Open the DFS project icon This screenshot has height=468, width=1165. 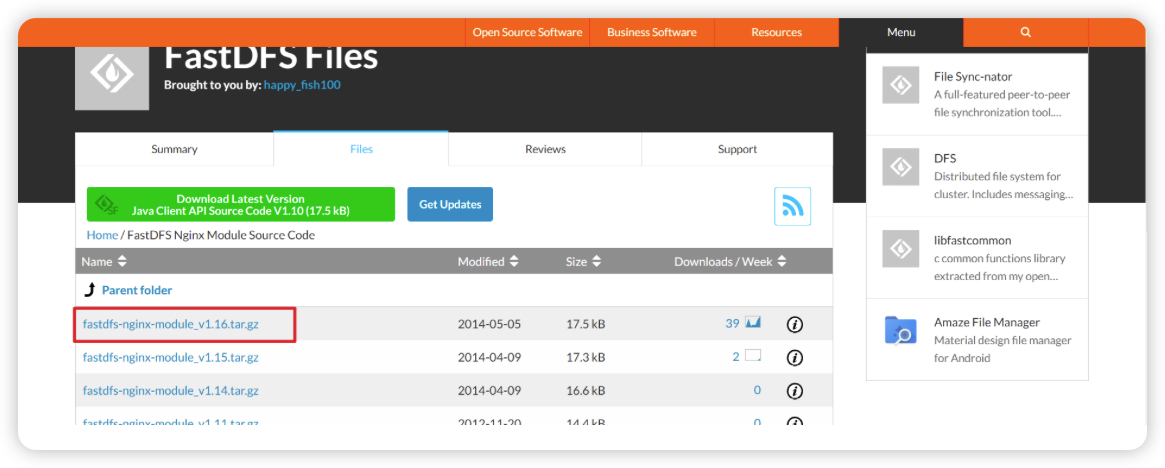tap(900, 167)
